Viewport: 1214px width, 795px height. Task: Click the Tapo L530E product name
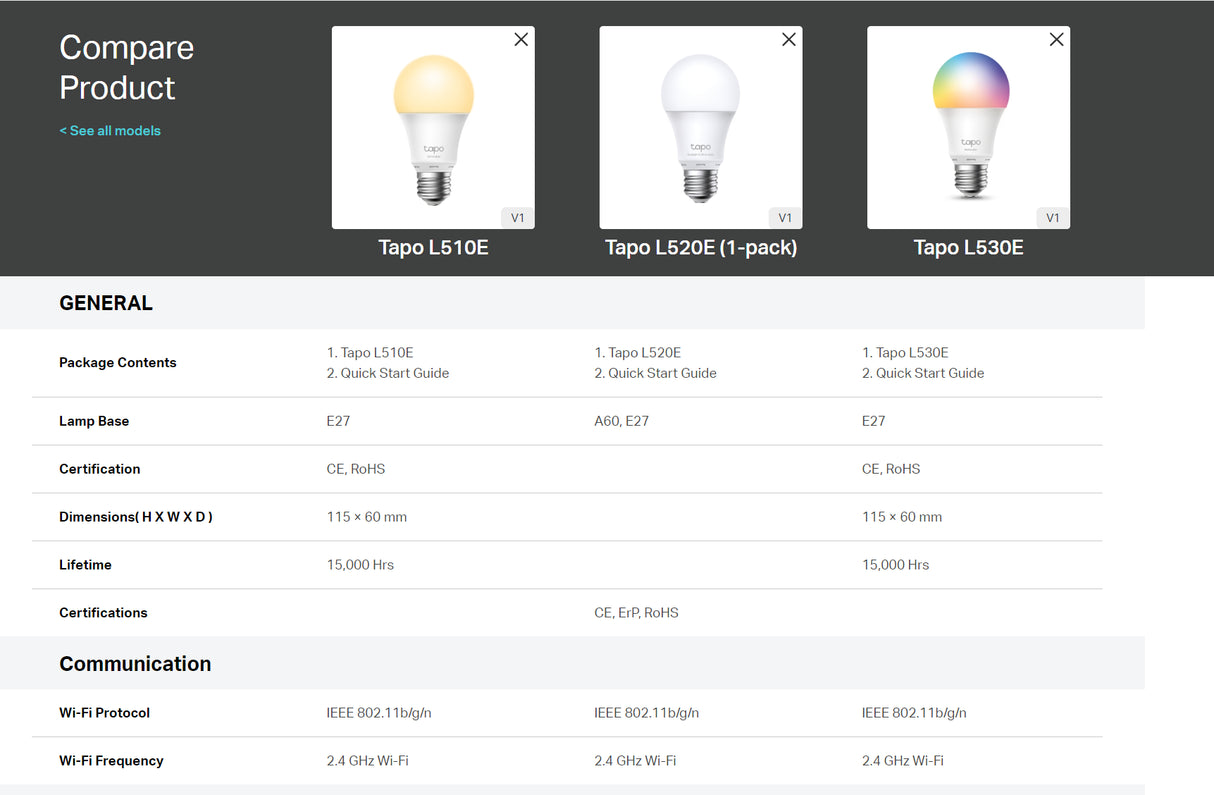coord(968,247)
